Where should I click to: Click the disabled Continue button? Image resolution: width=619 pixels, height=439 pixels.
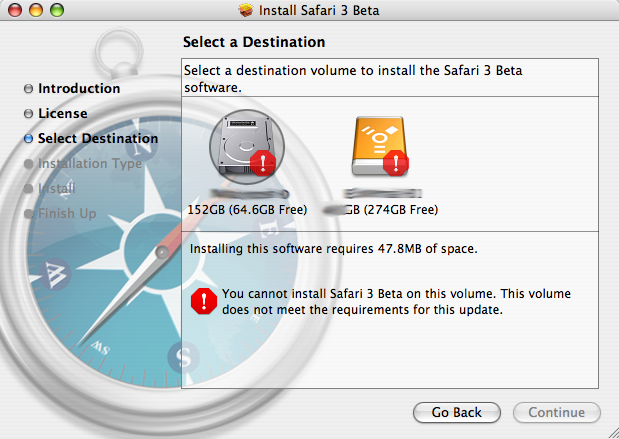557,413
